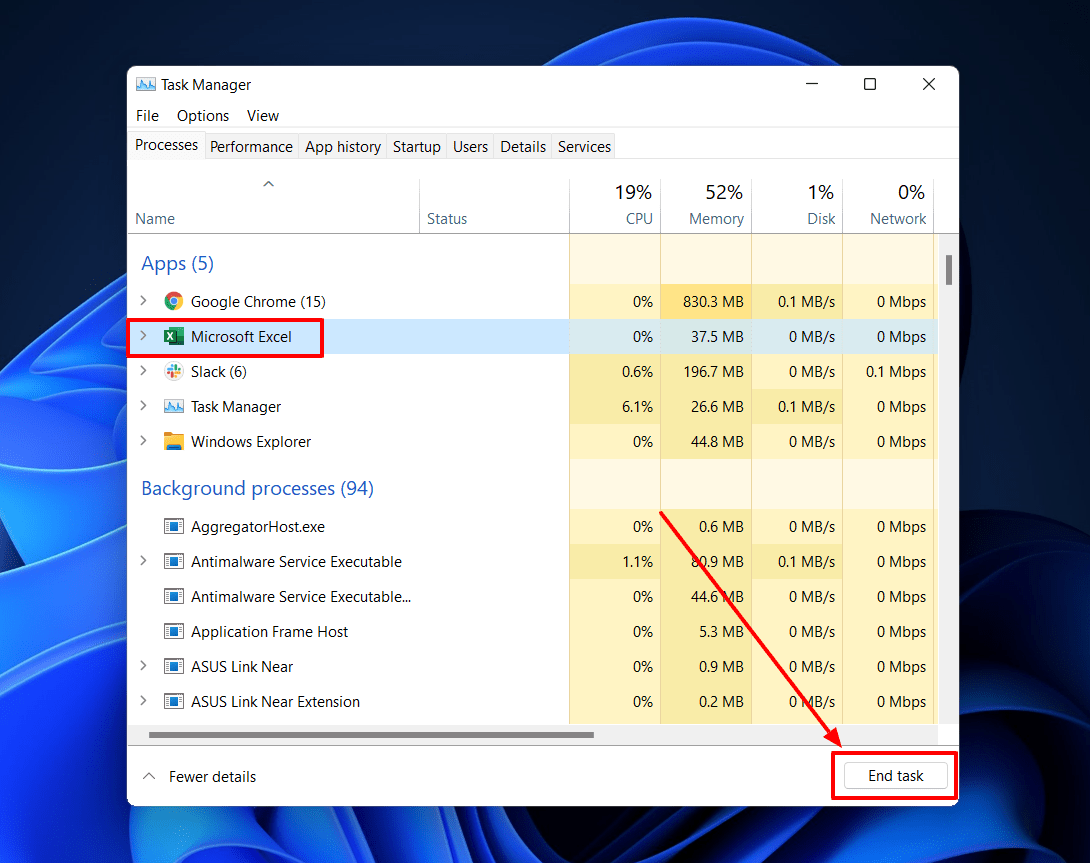Click Slack's 0.1 Mbps network value
Image resolution: width=1090 pixels, height=863 pixels.
895,372
